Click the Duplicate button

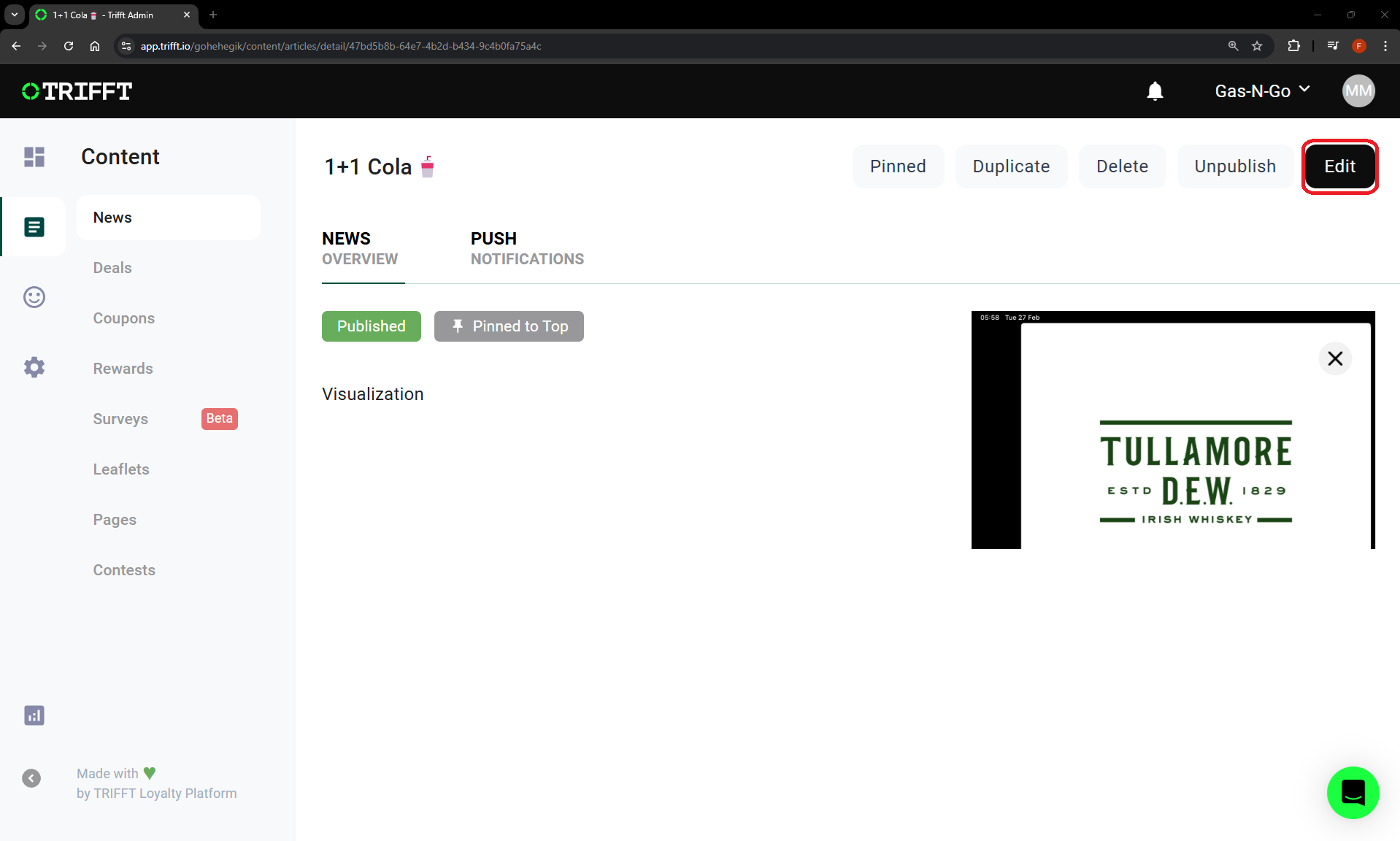1011,166
